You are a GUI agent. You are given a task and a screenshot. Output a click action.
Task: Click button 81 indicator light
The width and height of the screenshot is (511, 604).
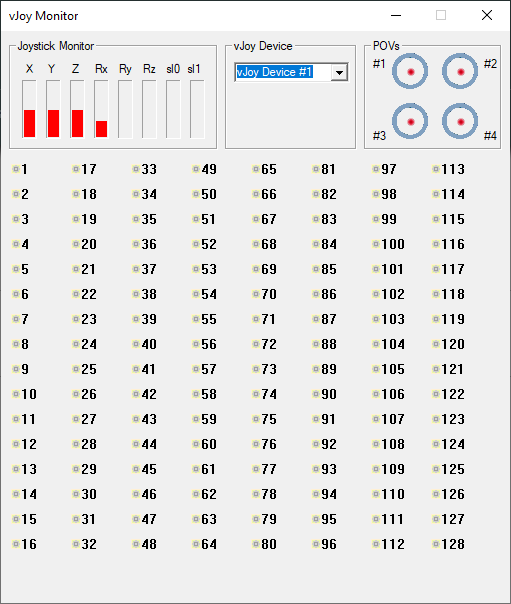coord(316,169)
